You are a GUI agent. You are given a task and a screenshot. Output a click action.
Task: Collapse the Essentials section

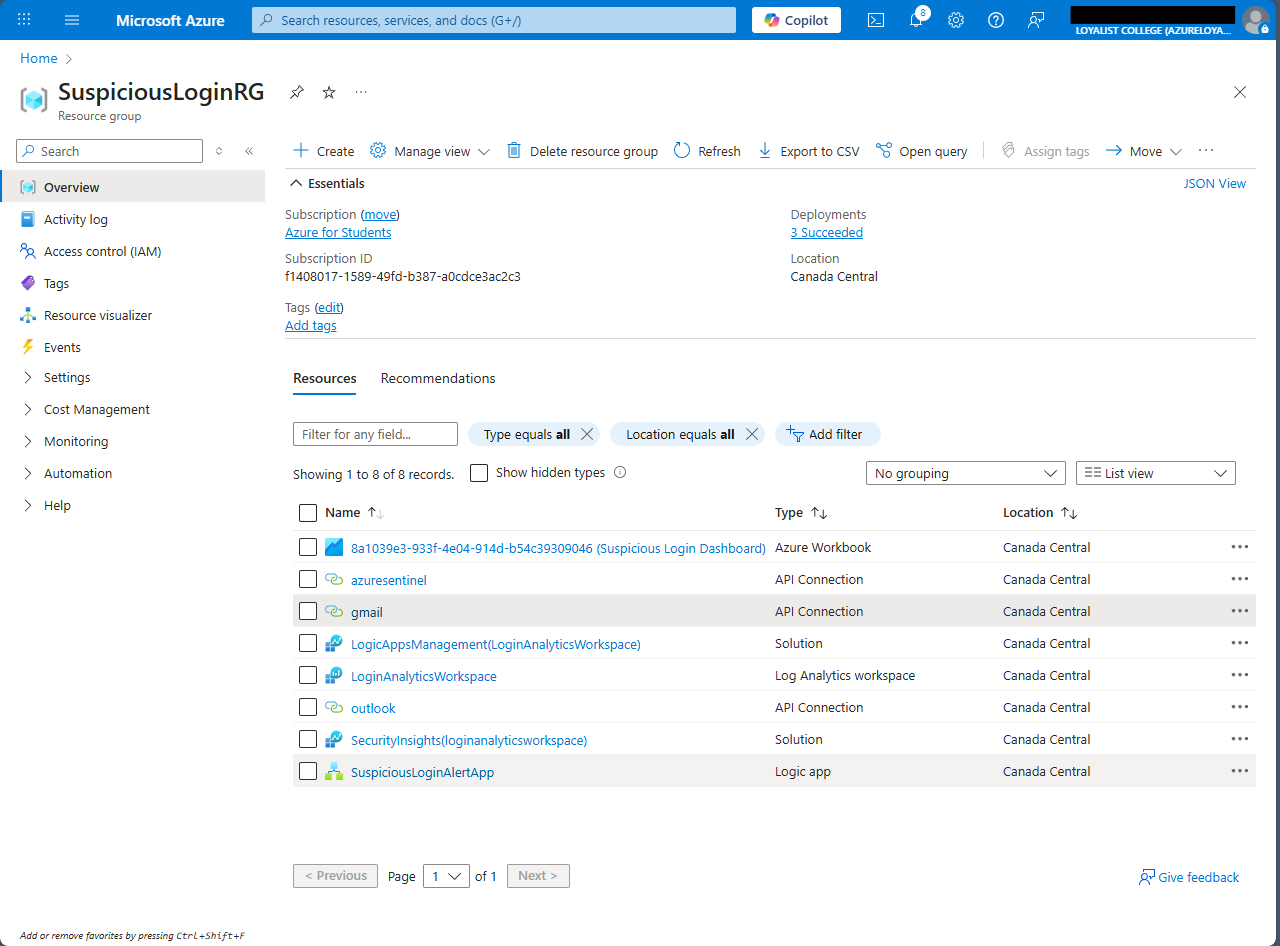pos(327,183)
